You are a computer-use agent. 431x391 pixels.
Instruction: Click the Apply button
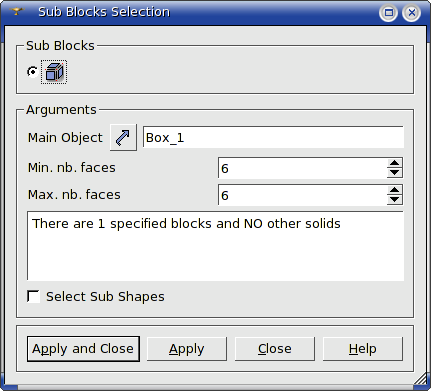(187, 349)
